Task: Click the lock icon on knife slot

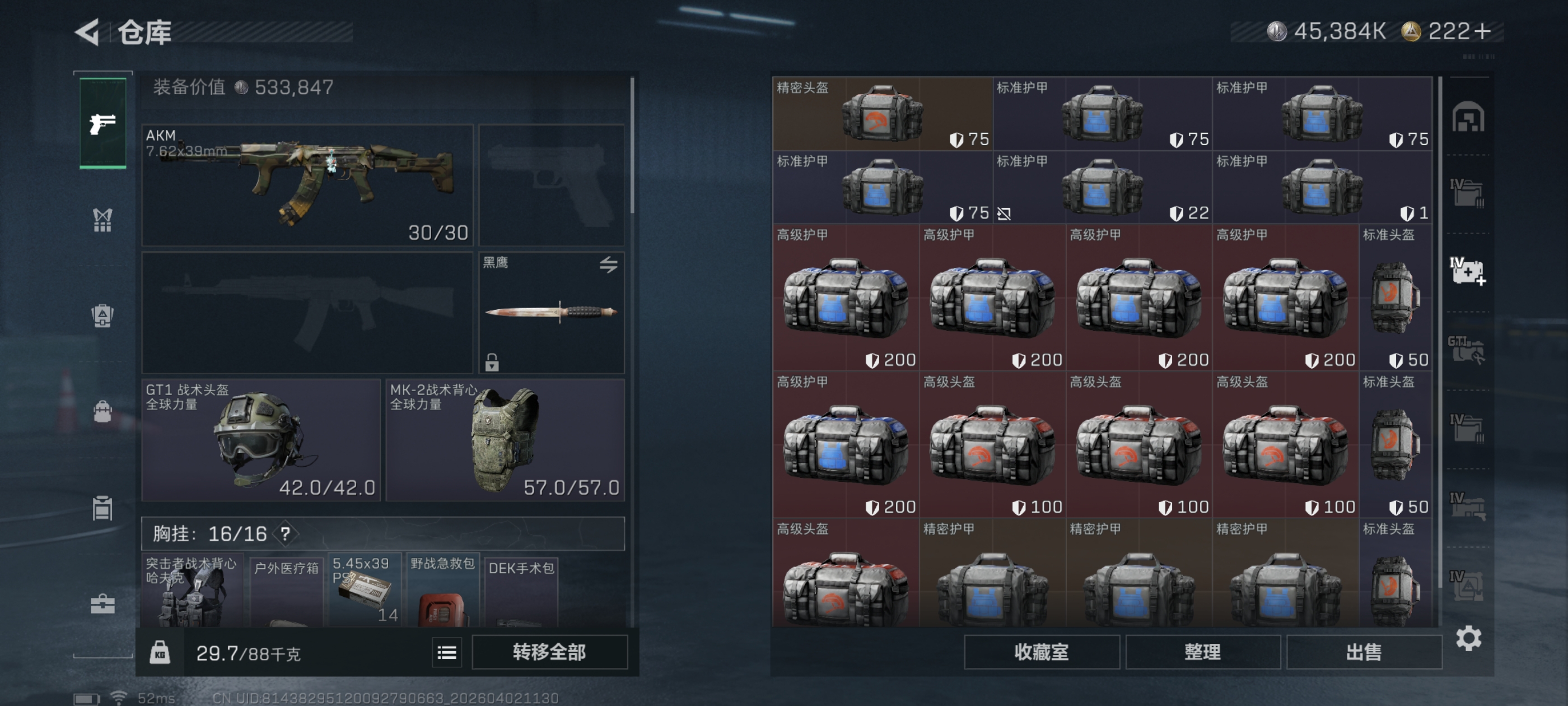Action: point(492,362)
